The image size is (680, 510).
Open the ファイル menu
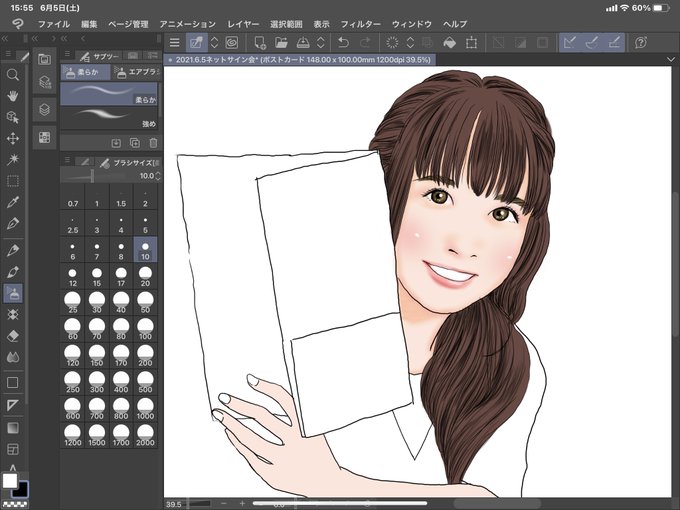point(54,24)
